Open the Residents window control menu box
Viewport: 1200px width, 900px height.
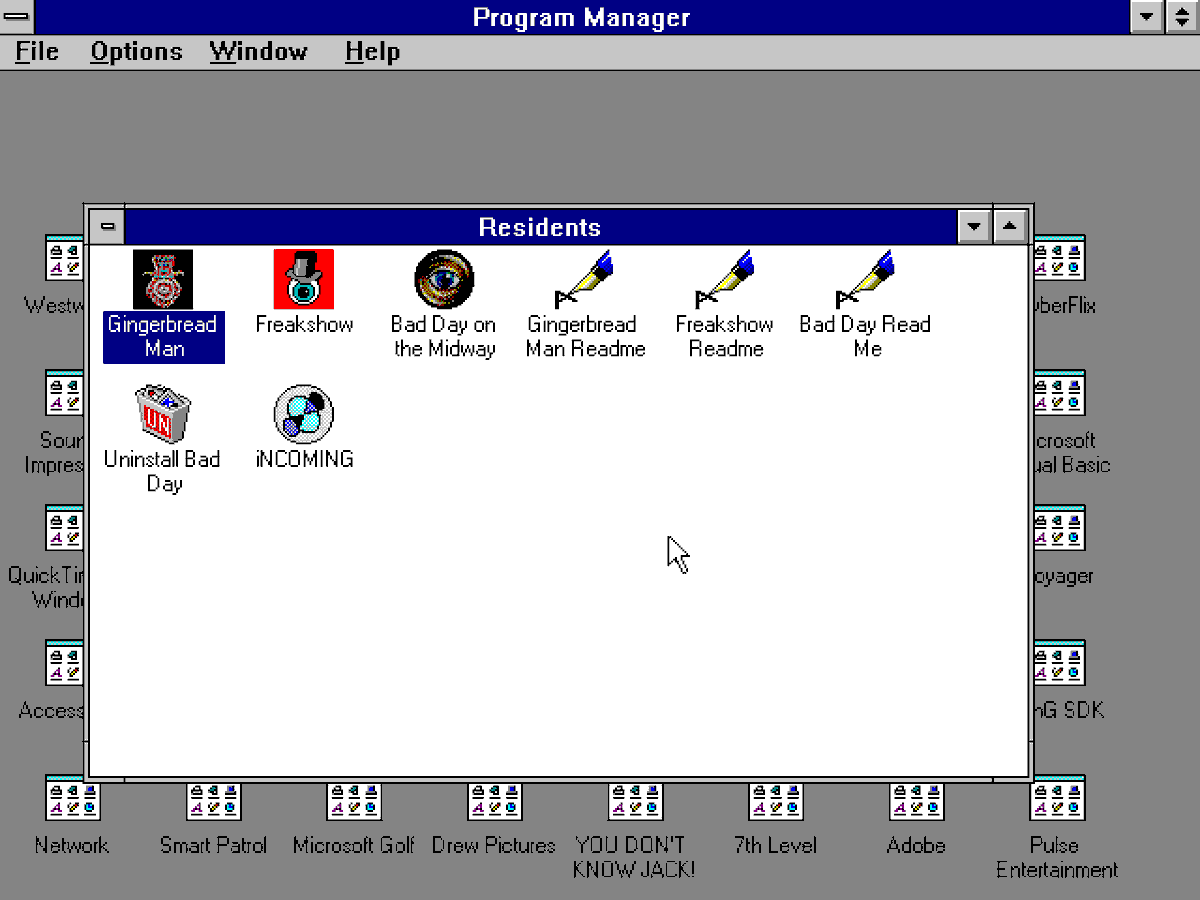click(107, 227)
